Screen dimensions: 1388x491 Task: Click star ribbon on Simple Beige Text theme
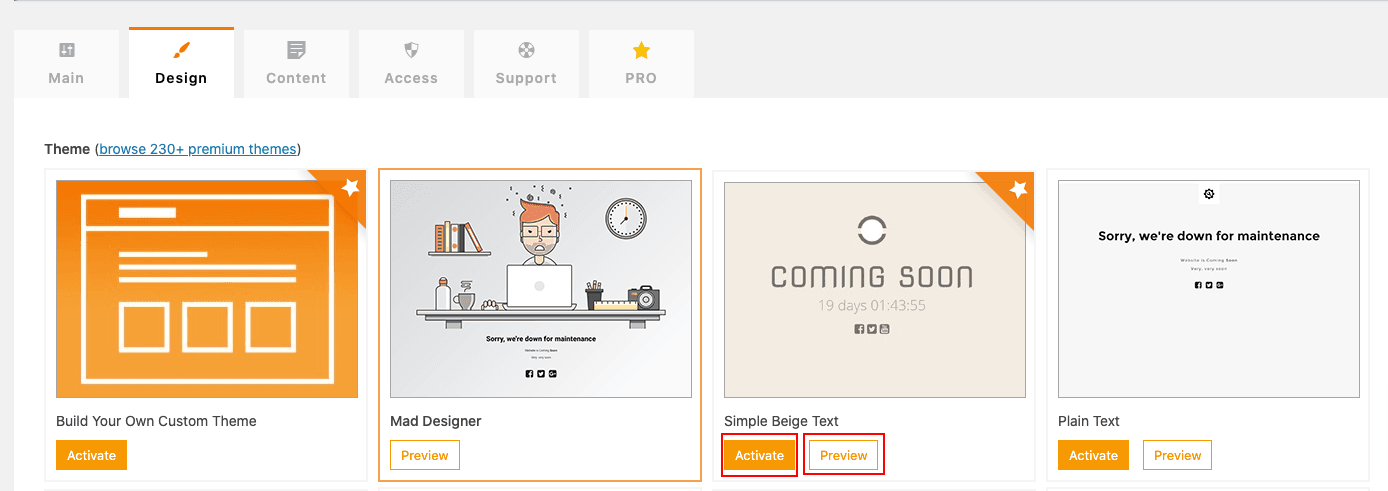[1017, 189]
